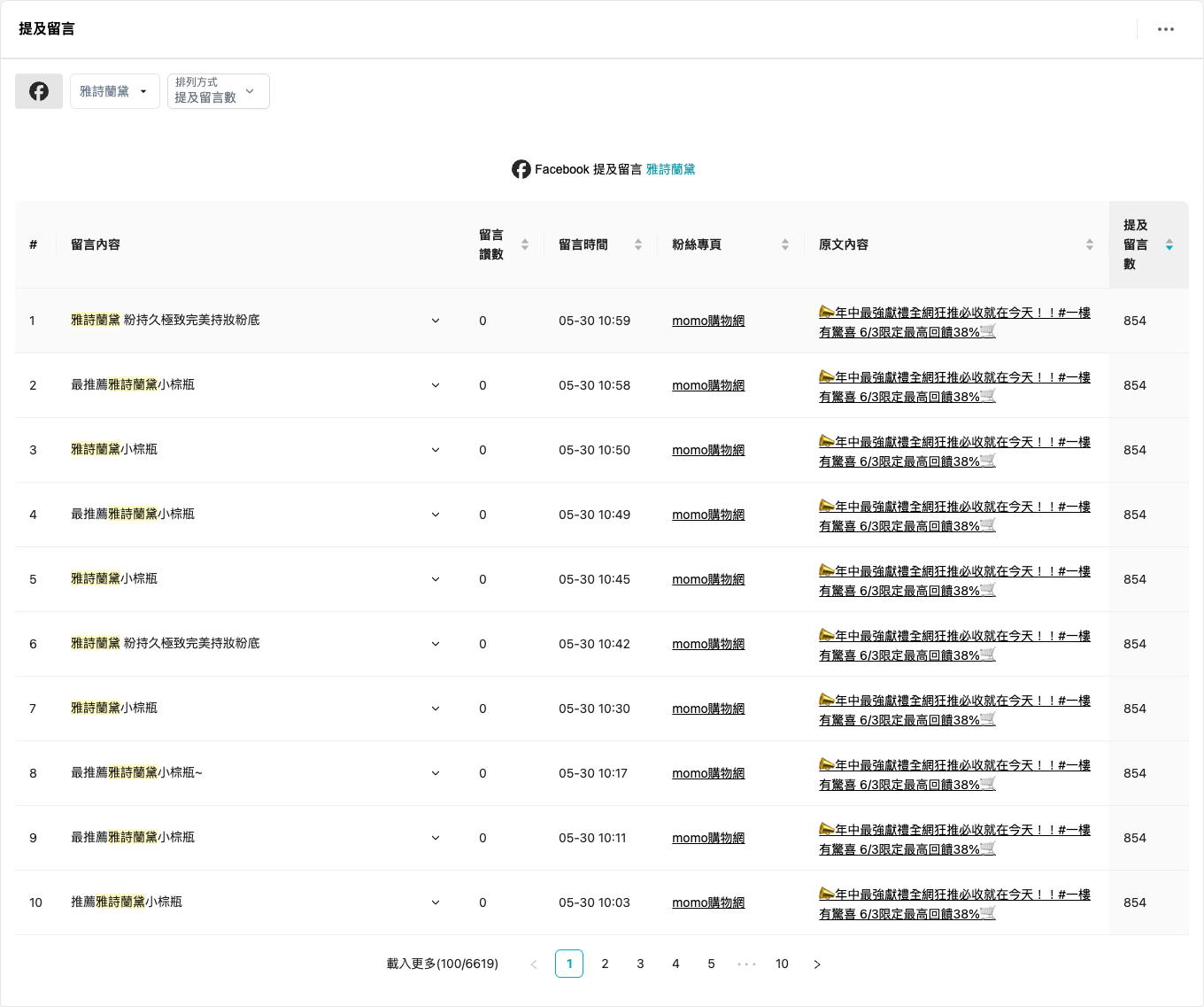Jump to page 2

point(605,964)
